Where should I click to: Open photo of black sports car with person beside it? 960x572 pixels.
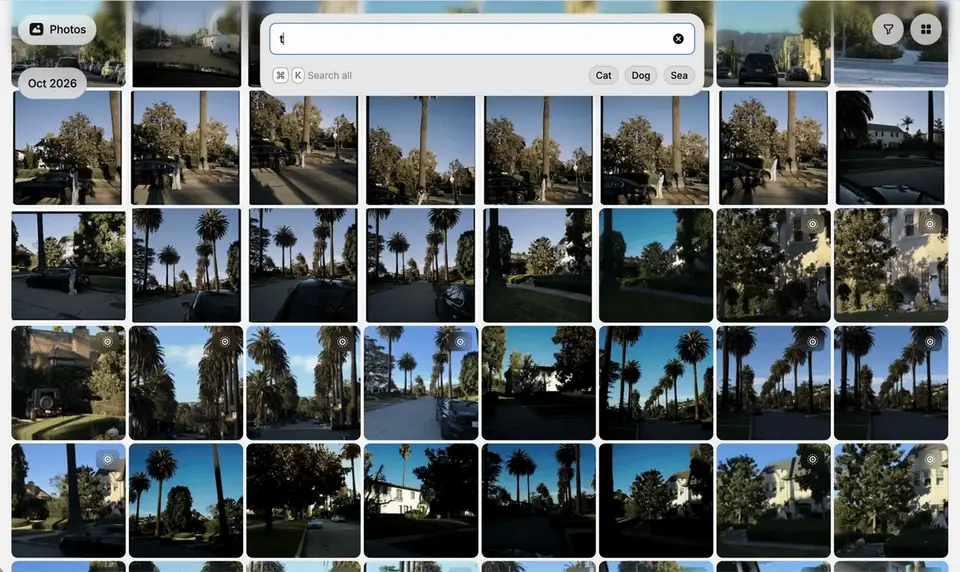[x=69, y=265]
